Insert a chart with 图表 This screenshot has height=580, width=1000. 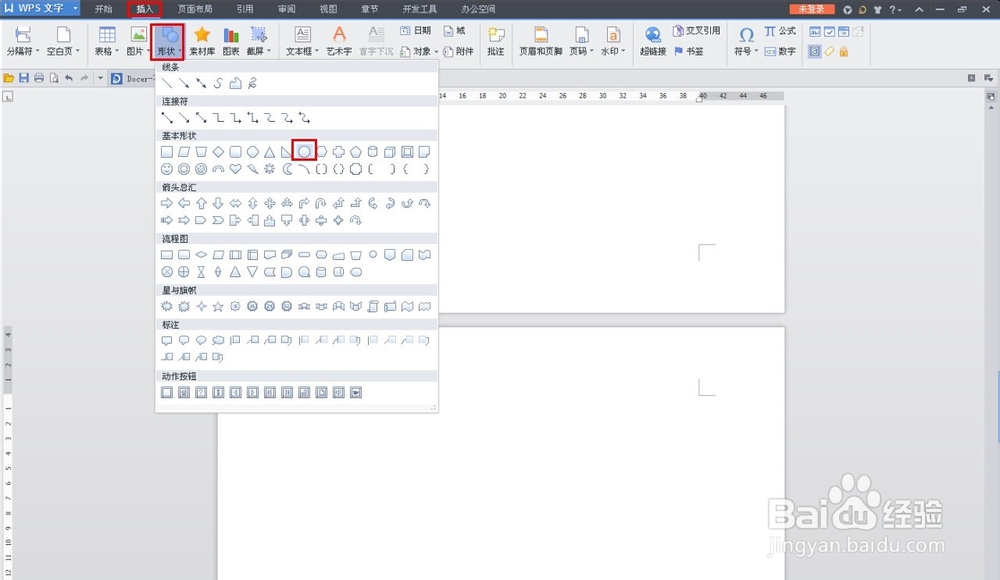click(231, 41)
